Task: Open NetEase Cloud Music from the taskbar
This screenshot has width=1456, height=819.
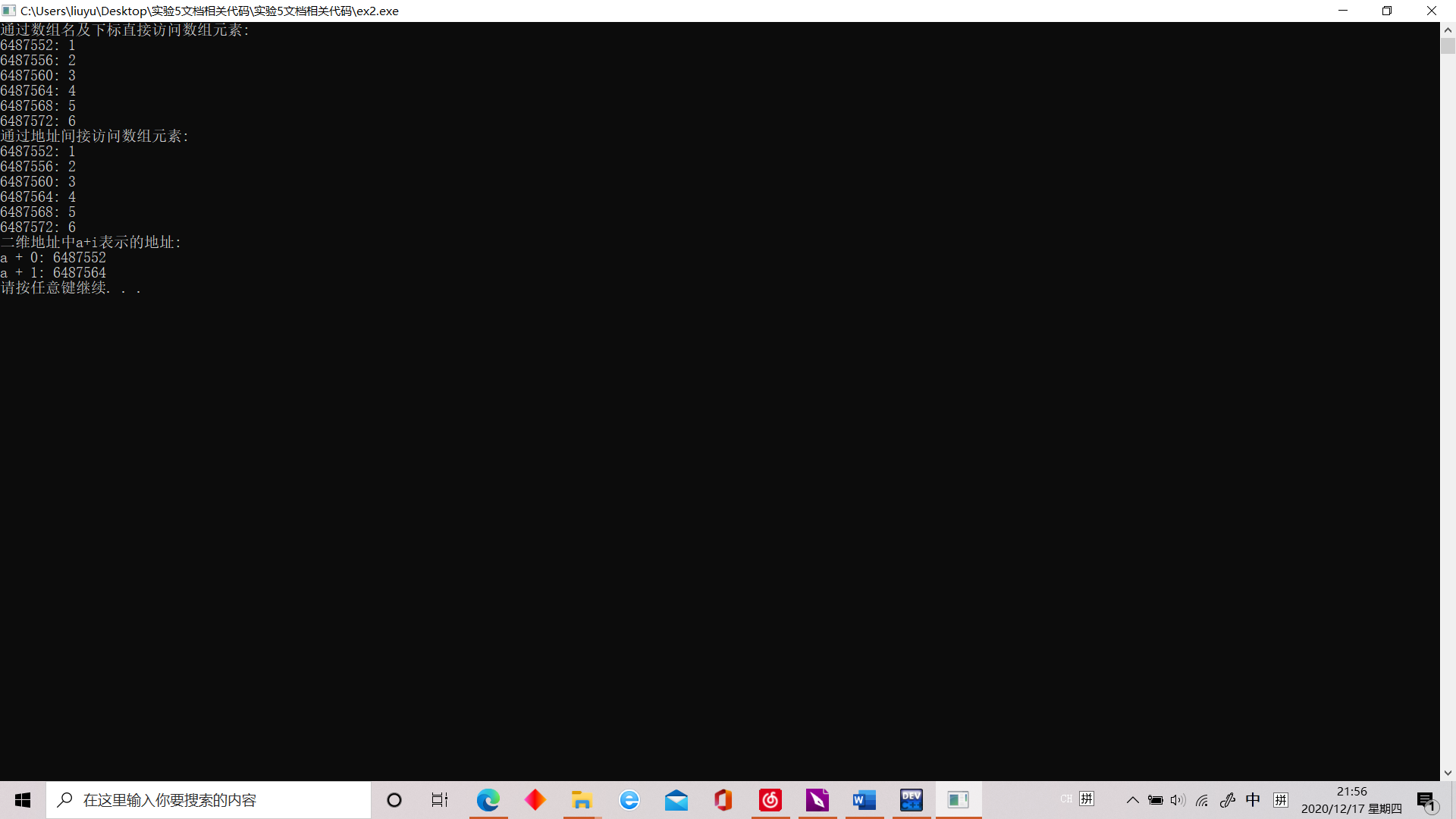Action: [x=770, y=800]
